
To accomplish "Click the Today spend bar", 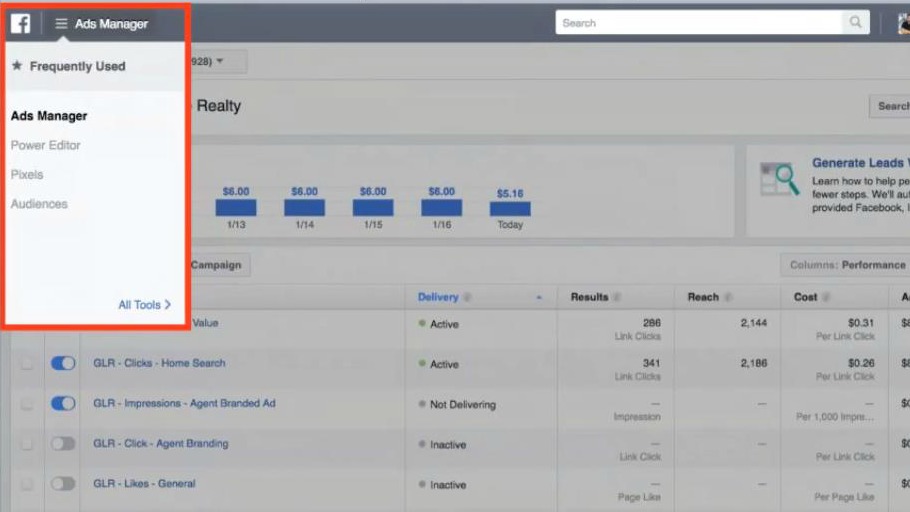I will point(510,209).
